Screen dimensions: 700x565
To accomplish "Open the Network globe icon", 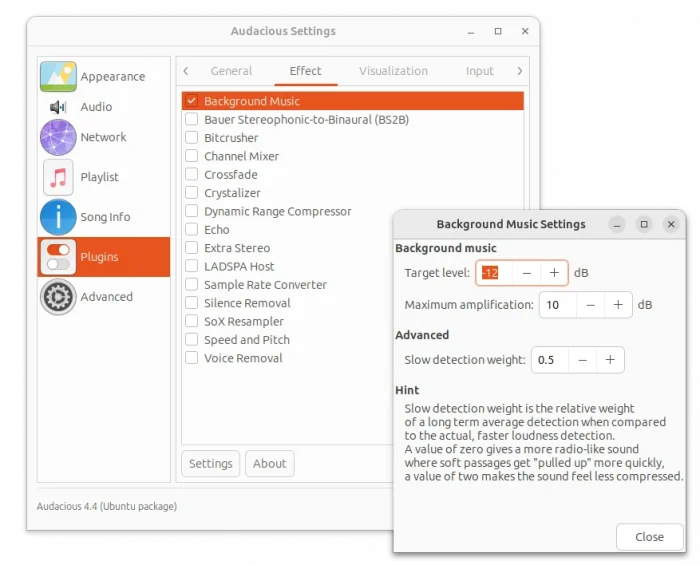I will pyautogui.click(x=58, y=137).
